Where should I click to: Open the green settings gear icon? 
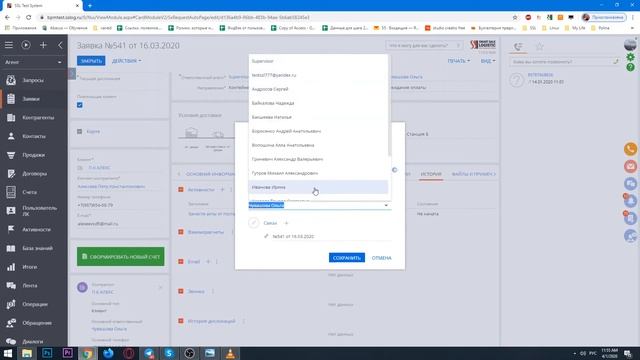[x=631, y=57]
